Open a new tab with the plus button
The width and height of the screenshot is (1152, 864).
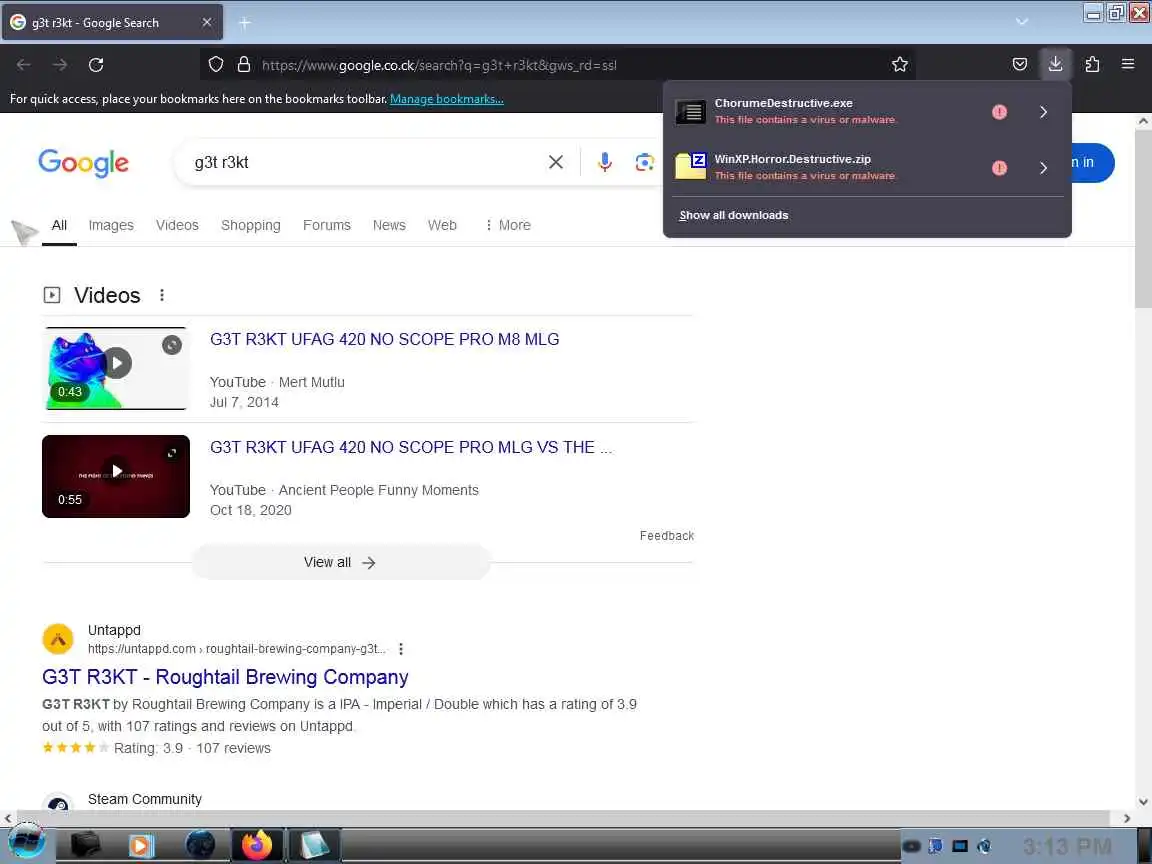pos(245,23)
